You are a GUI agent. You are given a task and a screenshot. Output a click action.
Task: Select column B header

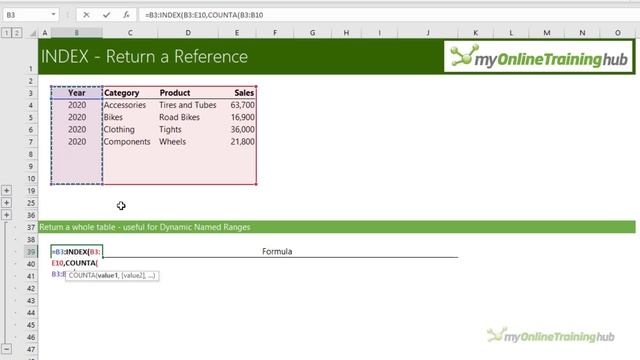[76, 33]
